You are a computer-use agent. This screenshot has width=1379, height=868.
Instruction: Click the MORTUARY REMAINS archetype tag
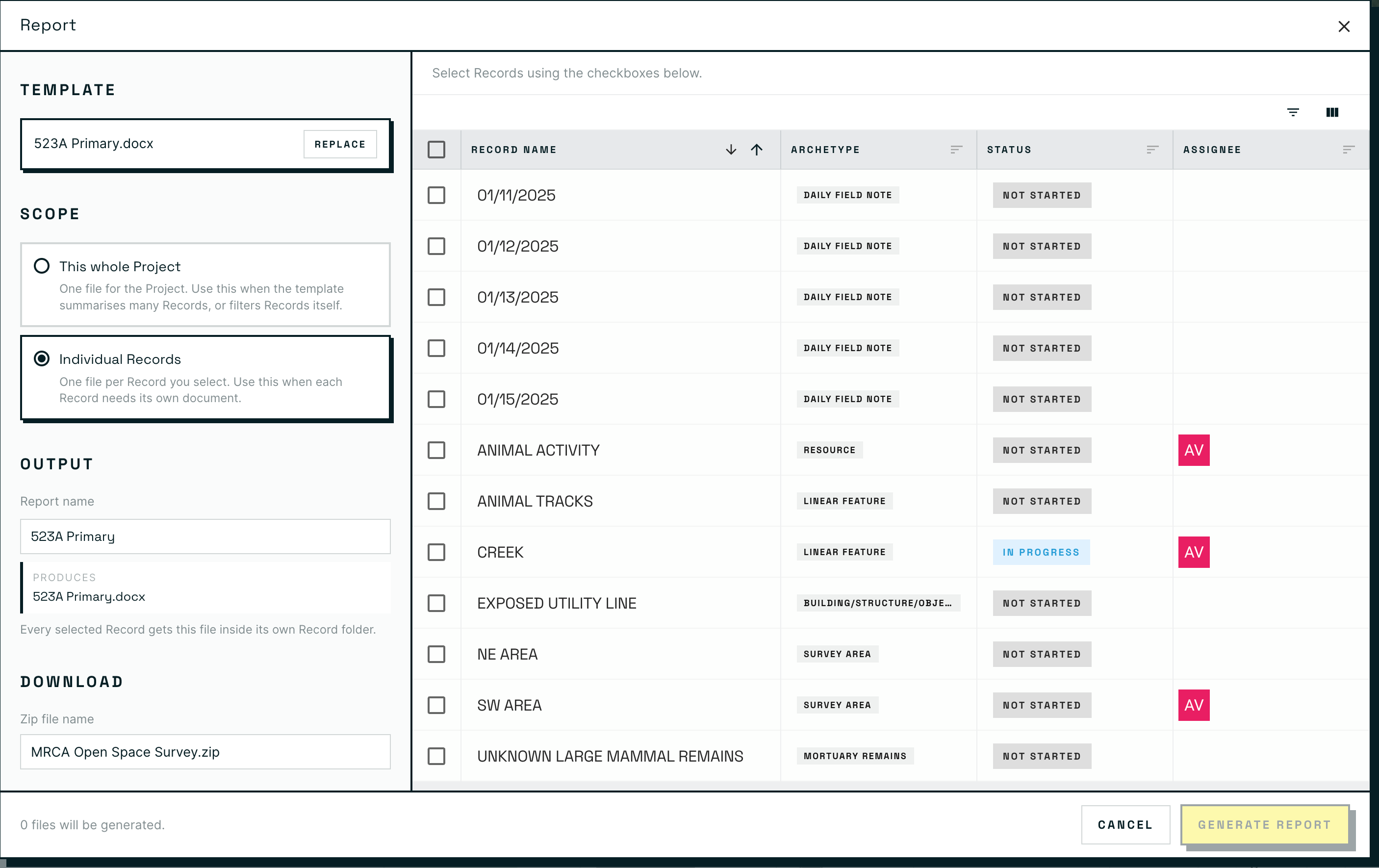coord(855,756)
